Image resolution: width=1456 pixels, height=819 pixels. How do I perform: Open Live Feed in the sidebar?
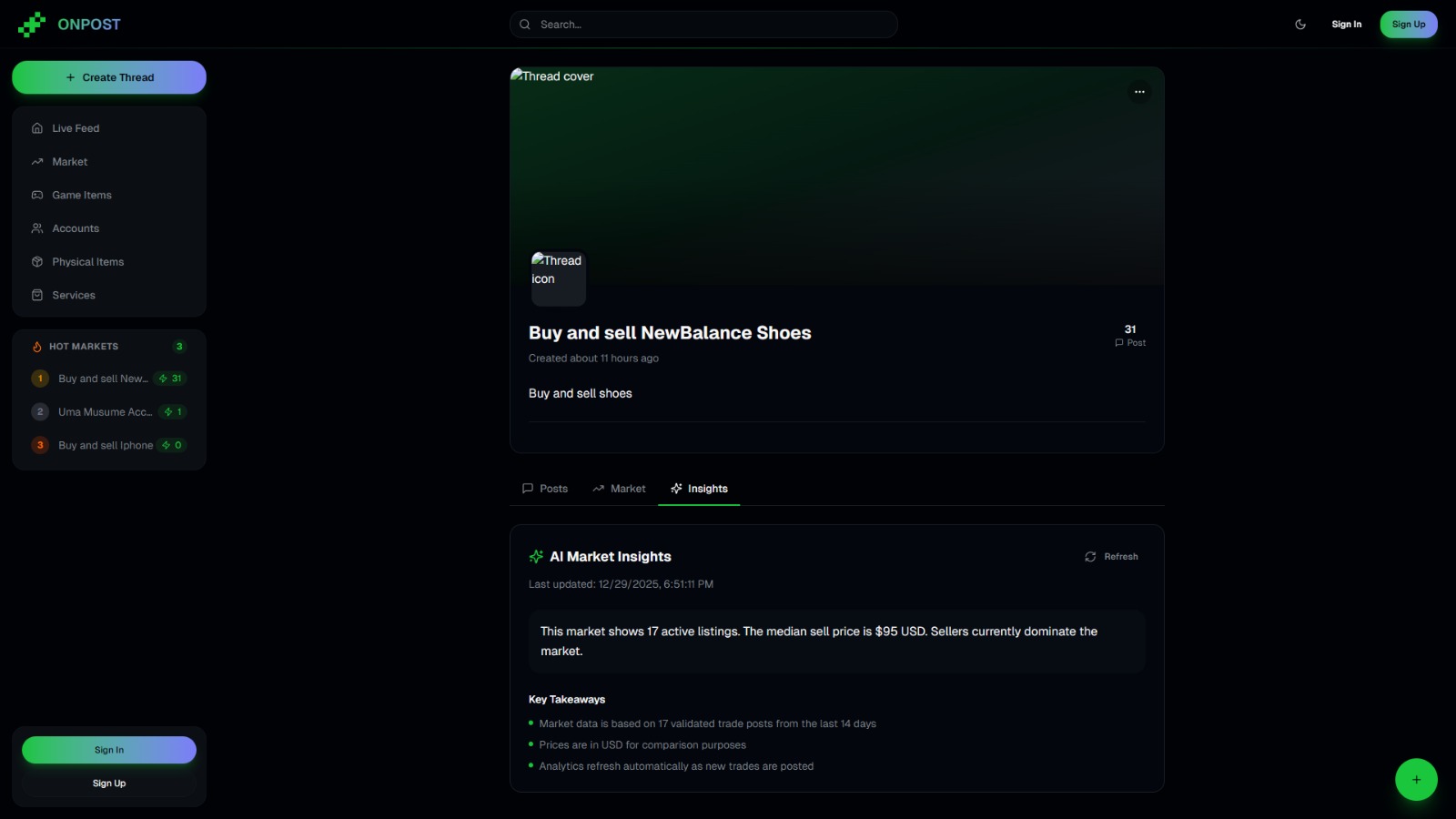pos(109,128)
